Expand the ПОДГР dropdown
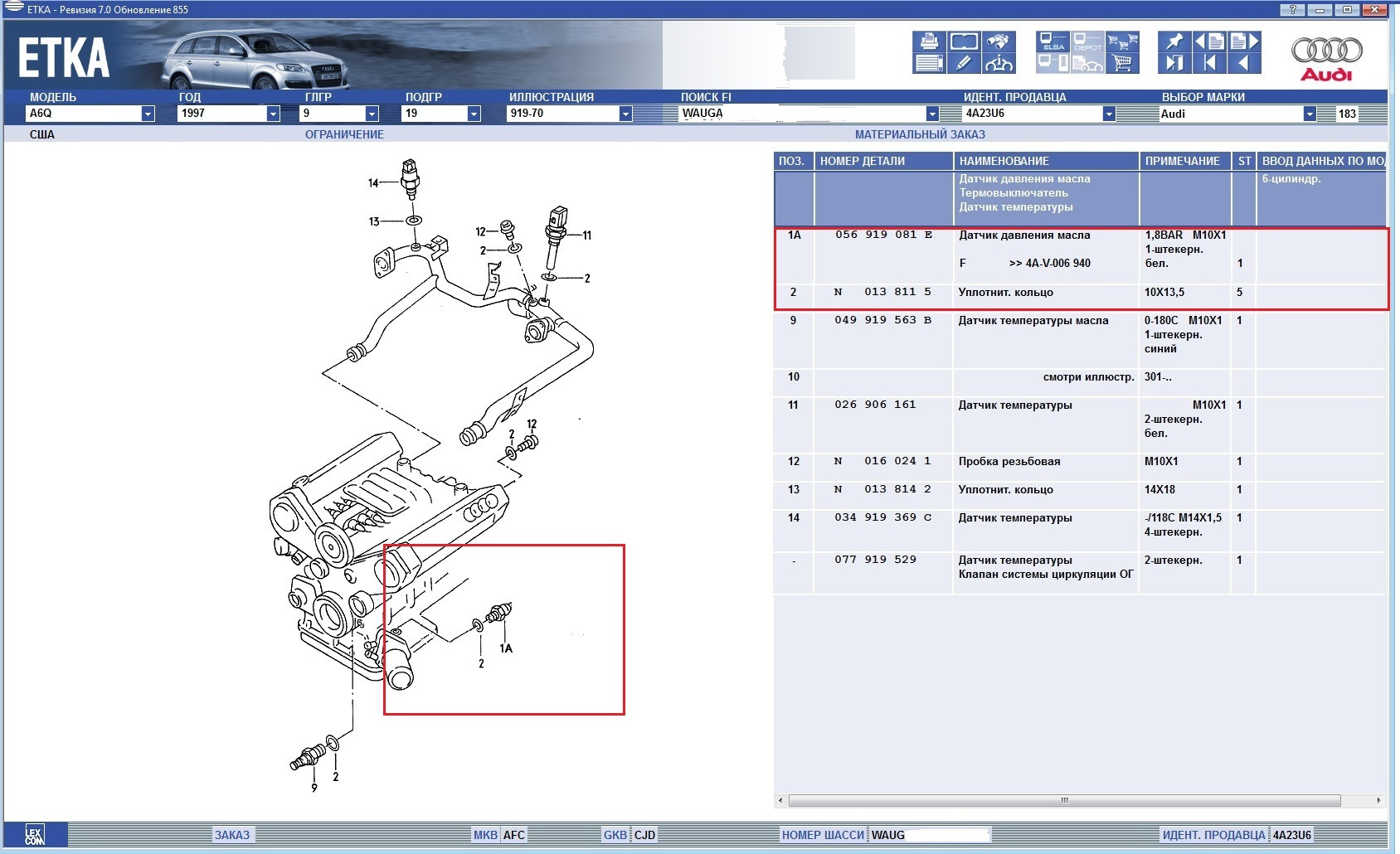 tap(474, 114)
